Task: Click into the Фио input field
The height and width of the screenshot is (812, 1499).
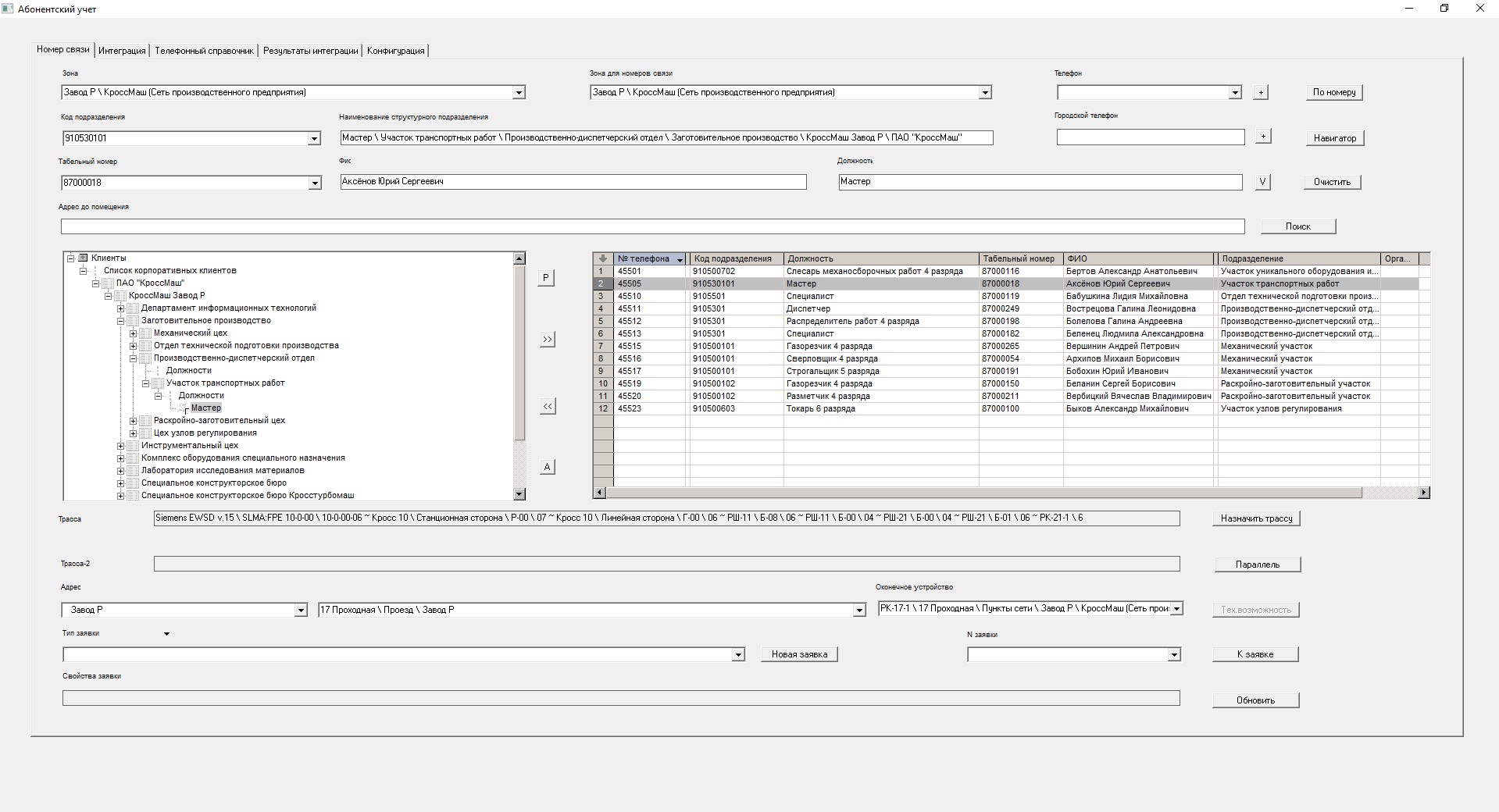Action: pos(573,182)
